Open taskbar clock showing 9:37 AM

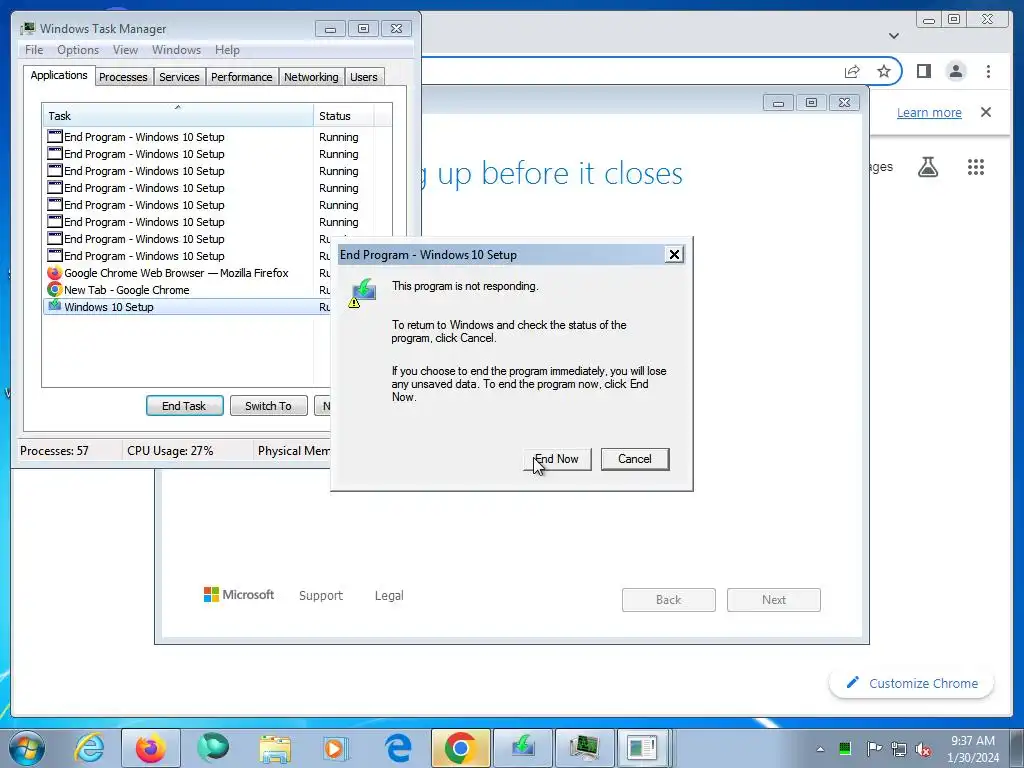973,749
